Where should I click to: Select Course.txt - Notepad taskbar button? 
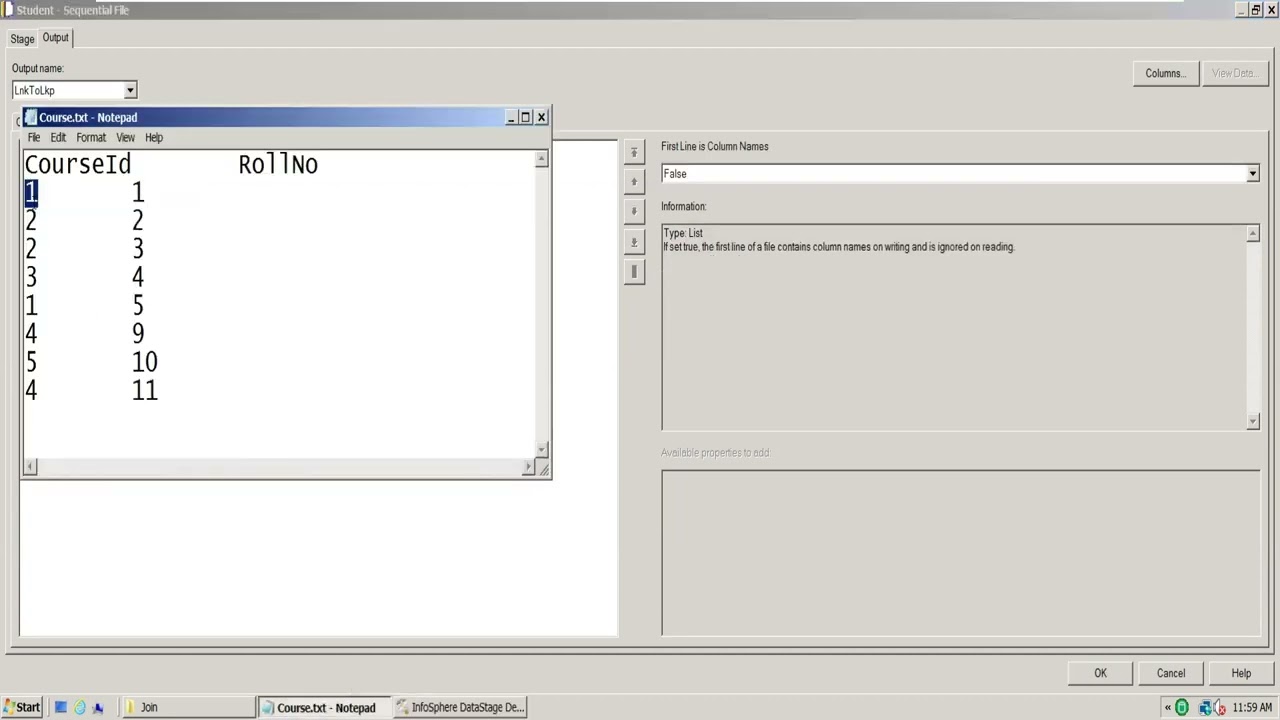(x=324, y=707)
